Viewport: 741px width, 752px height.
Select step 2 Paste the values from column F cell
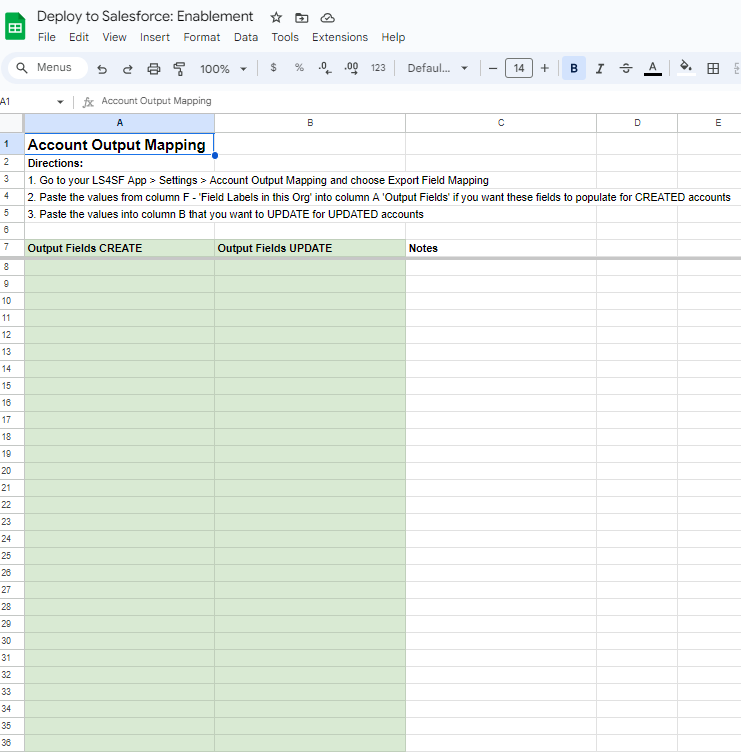tap(119, 197)
